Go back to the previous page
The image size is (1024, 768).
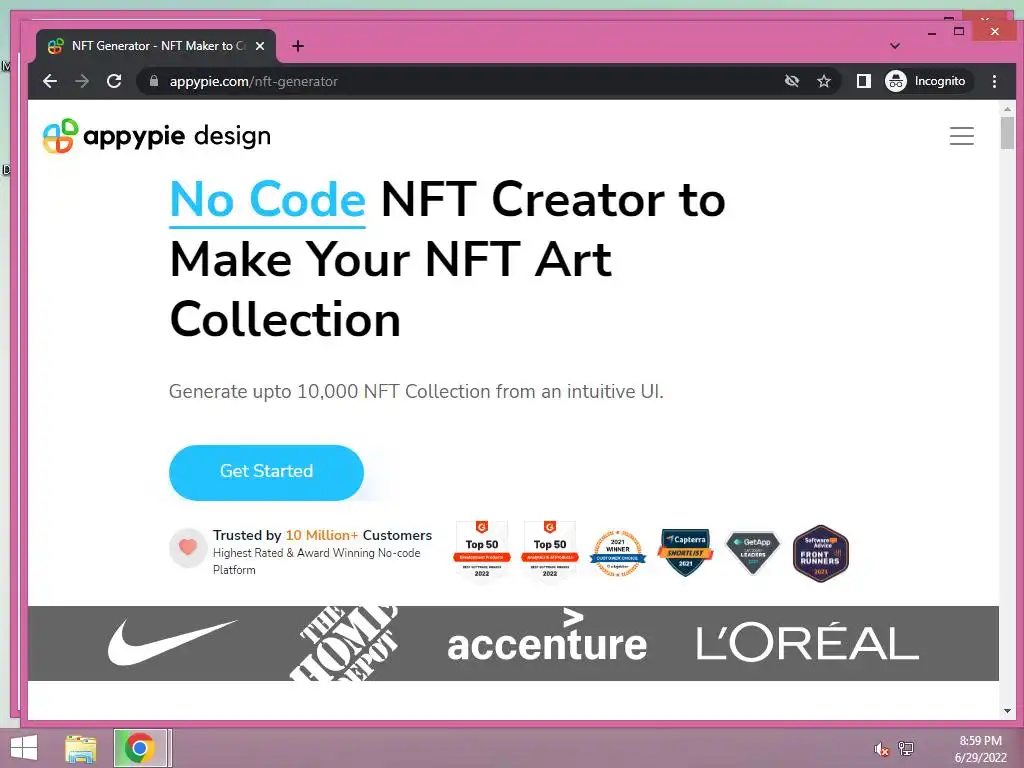coord(50,81)
